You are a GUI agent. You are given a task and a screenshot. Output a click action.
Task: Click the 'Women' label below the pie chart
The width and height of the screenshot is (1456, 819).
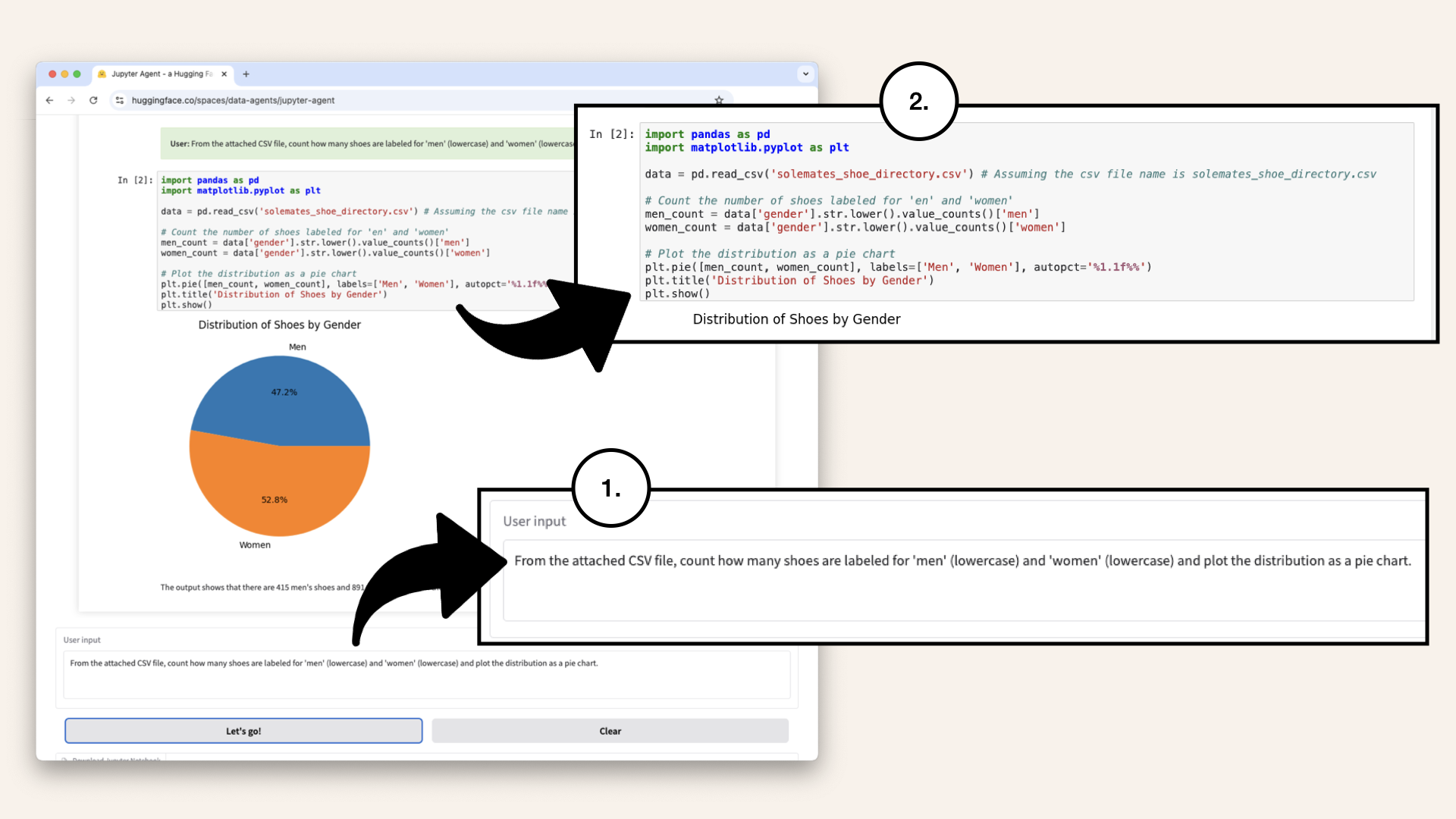point(255,544)
